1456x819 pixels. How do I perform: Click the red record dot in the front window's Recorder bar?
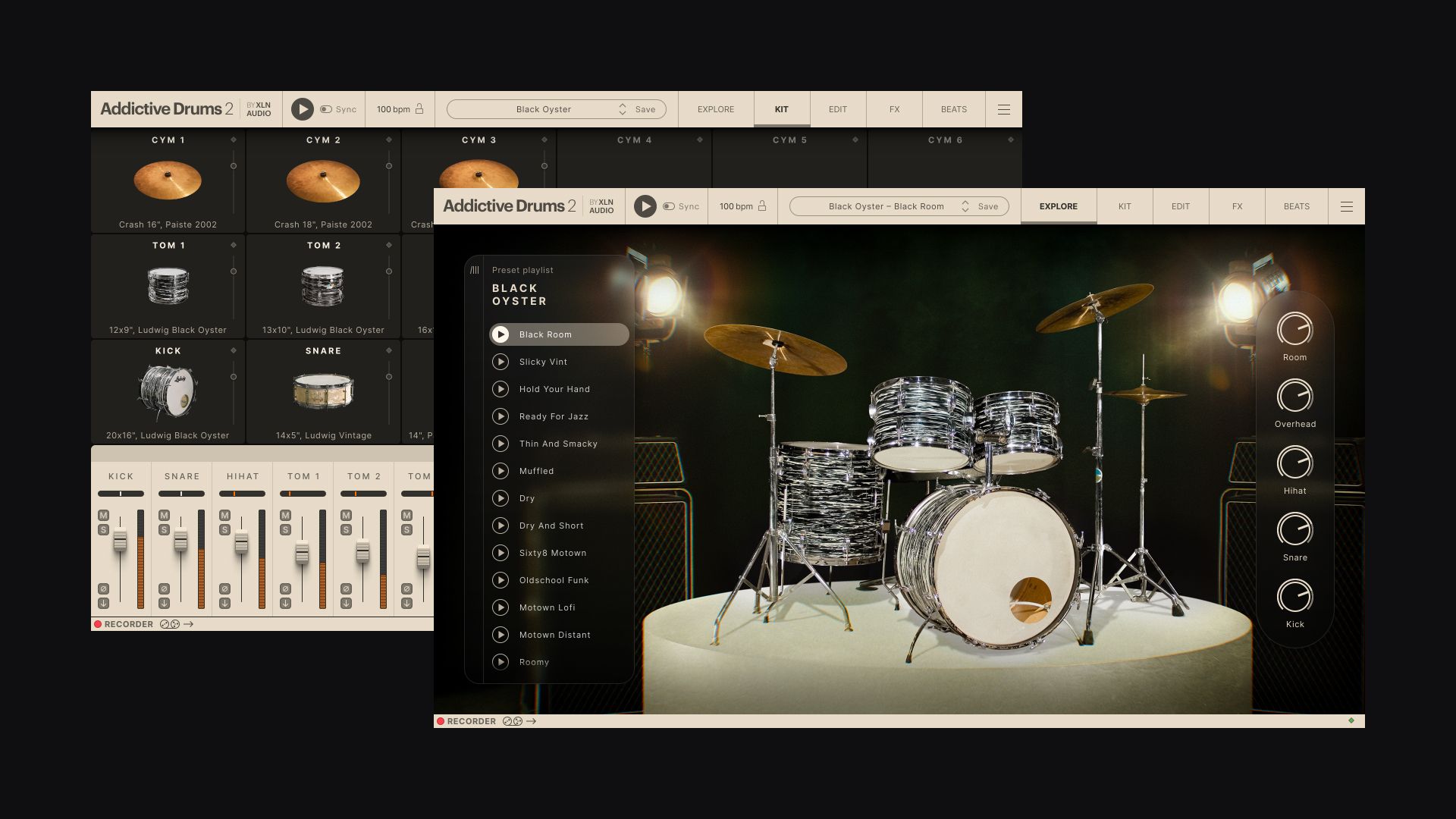(x=441, y=721)
